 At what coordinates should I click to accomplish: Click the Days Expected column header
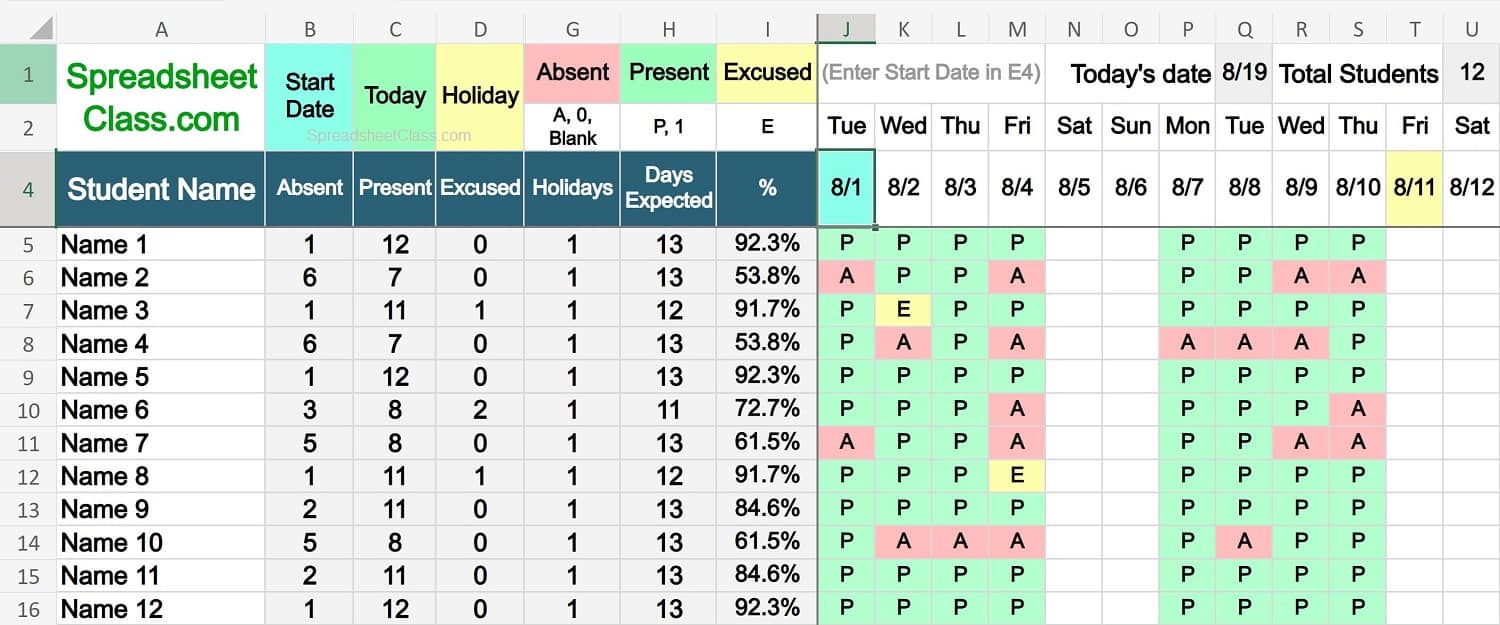coord(668,189)
